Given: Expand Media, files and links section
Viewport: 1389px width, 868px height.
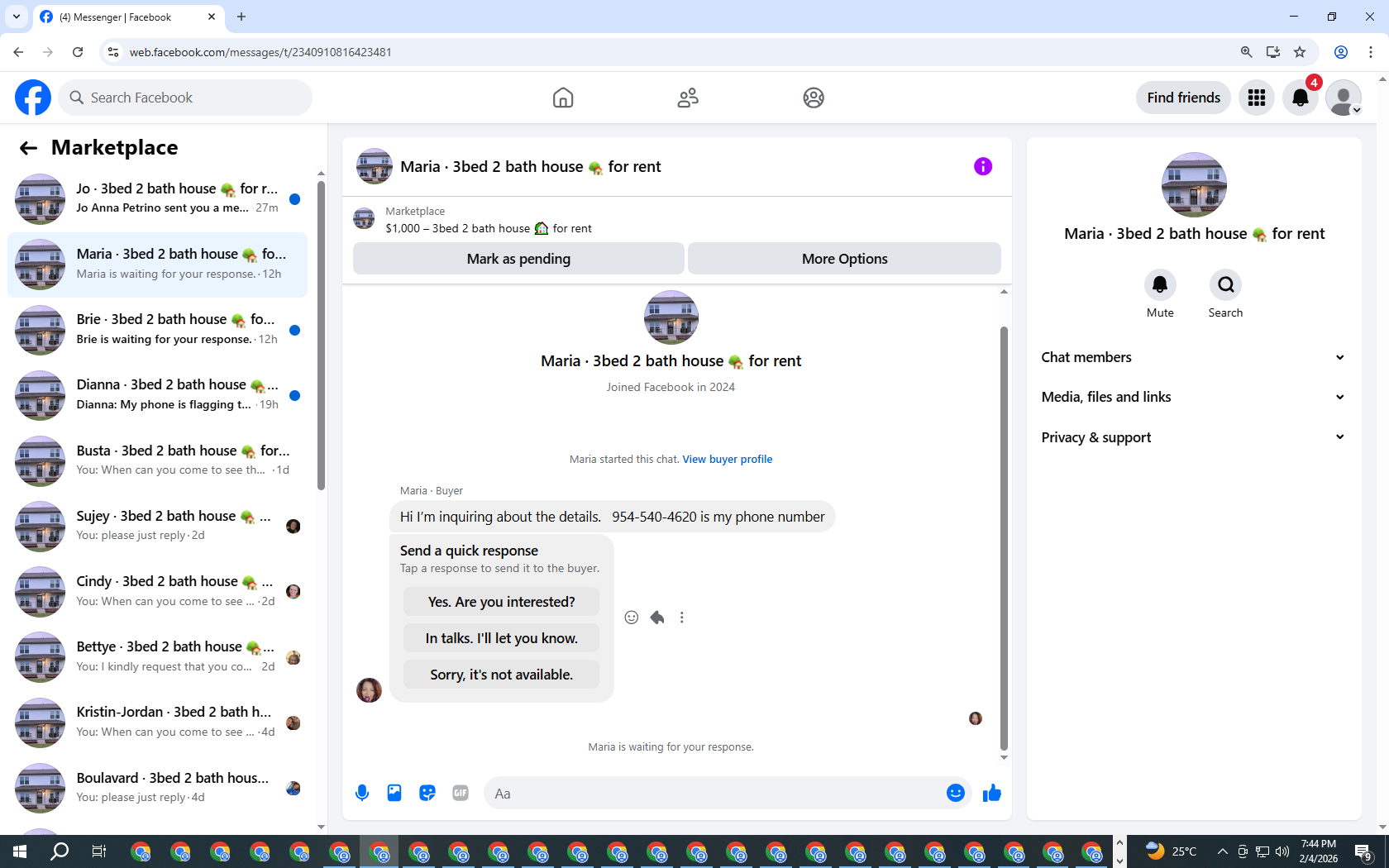Looking at the screenshot, I should (1193, 397).
